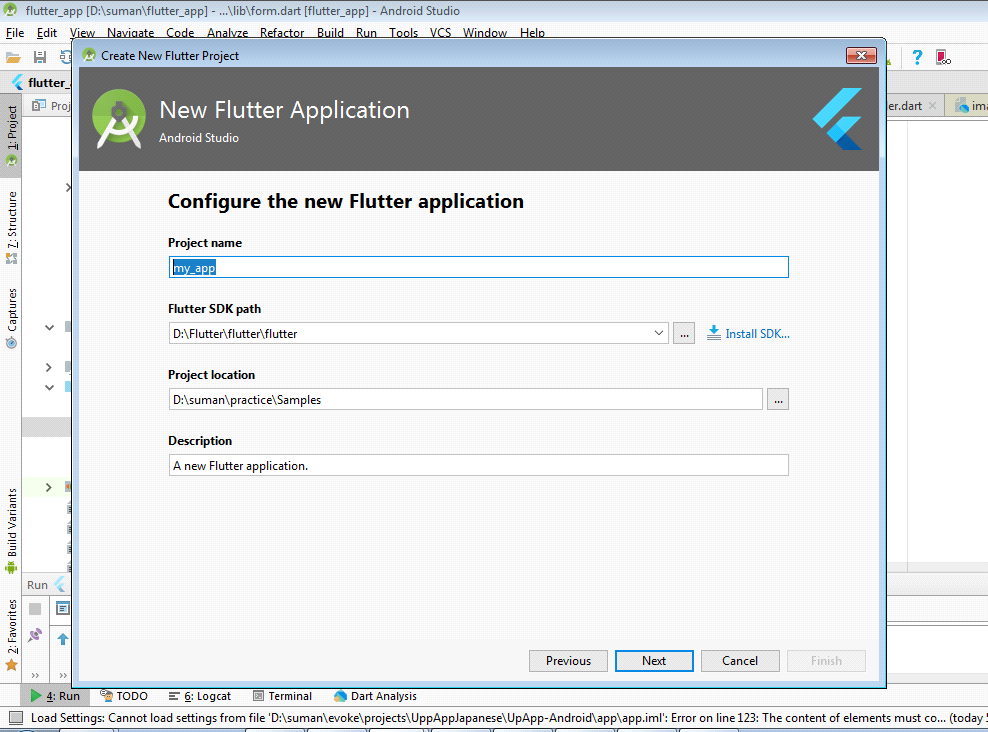Open the Window menu
This screenshot has width=988, height=732.
click(485, 33)
